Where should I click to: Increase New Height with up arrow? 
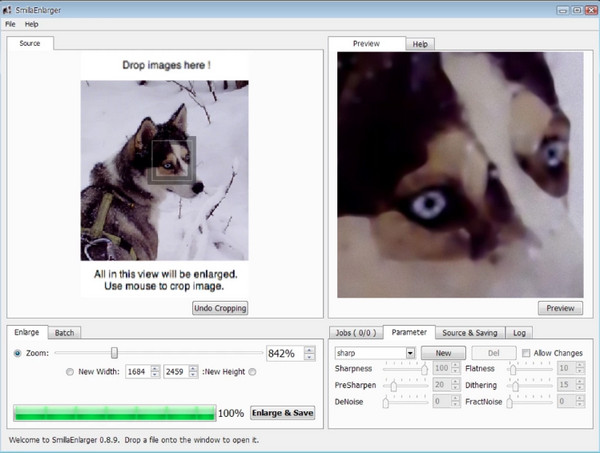pyautogui.click(x=193, y=368)
